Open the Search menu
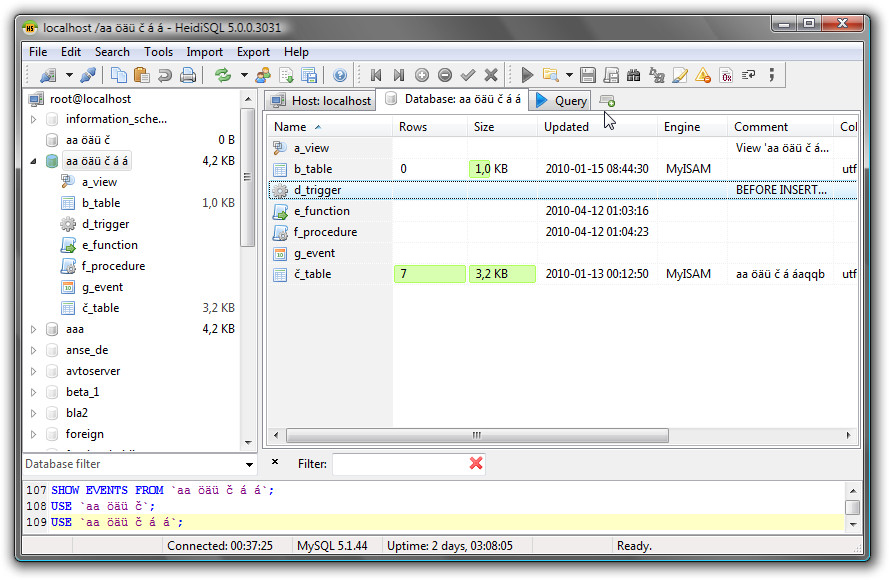 (112, 52)
